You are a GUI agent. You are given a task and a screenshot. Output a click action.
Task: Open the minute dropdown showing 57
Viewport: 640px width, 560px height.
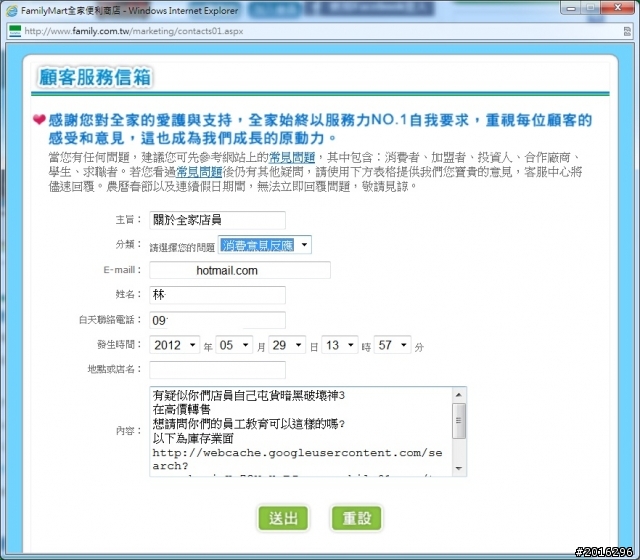click(x=393, y=345)
